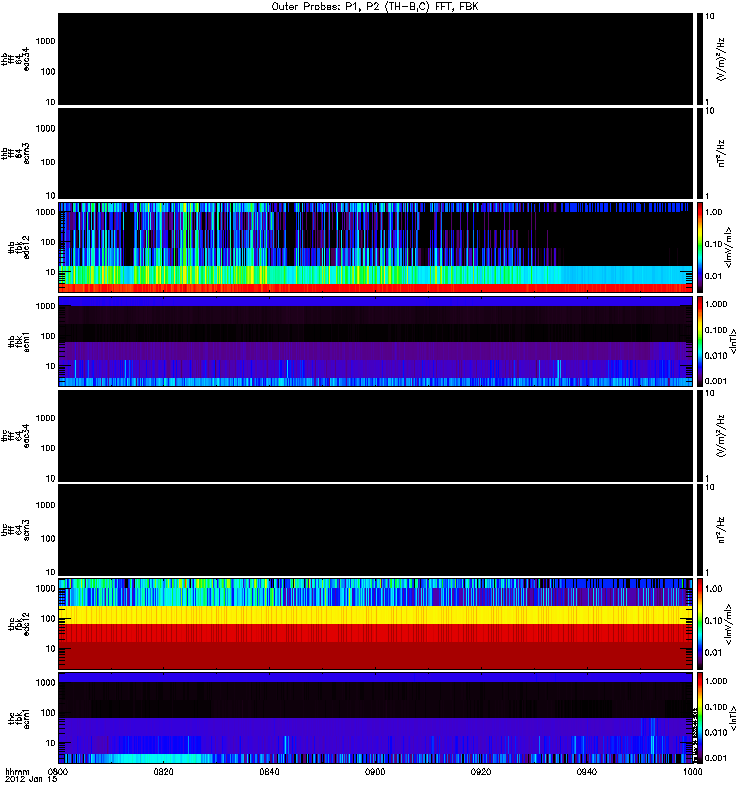This screenshot has width=750, height=800.
Task: Select the thc edc12 filter bank spectrogram panel
Action: 375,623
